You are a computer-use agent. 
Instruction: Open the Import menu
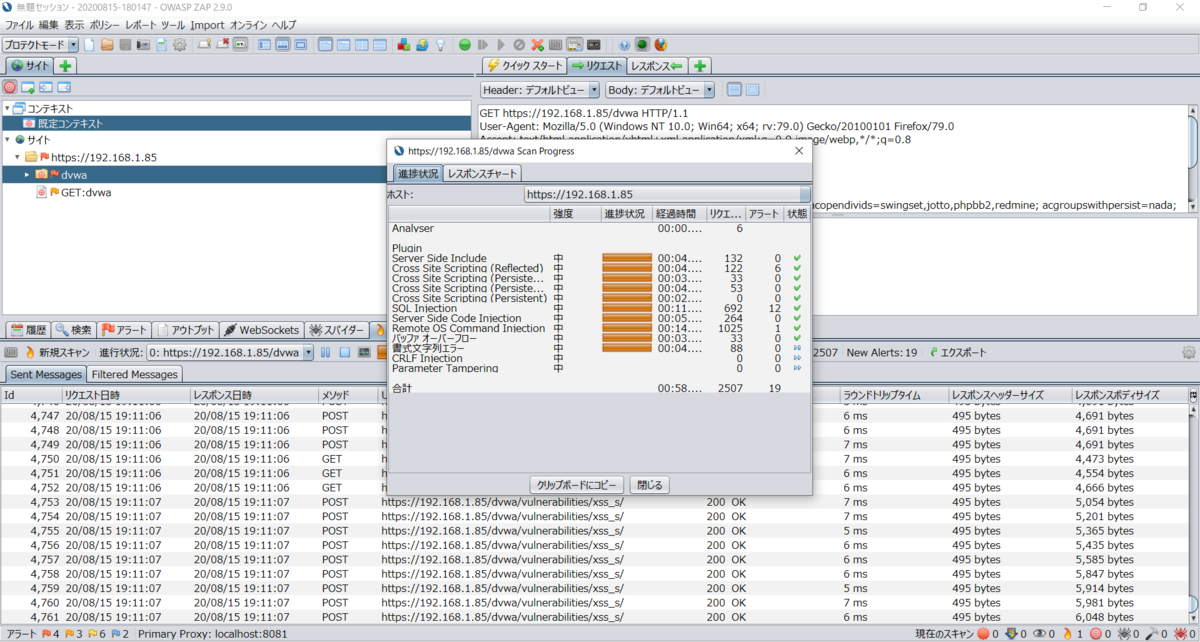pyautogui.click(x=207, y=24)
